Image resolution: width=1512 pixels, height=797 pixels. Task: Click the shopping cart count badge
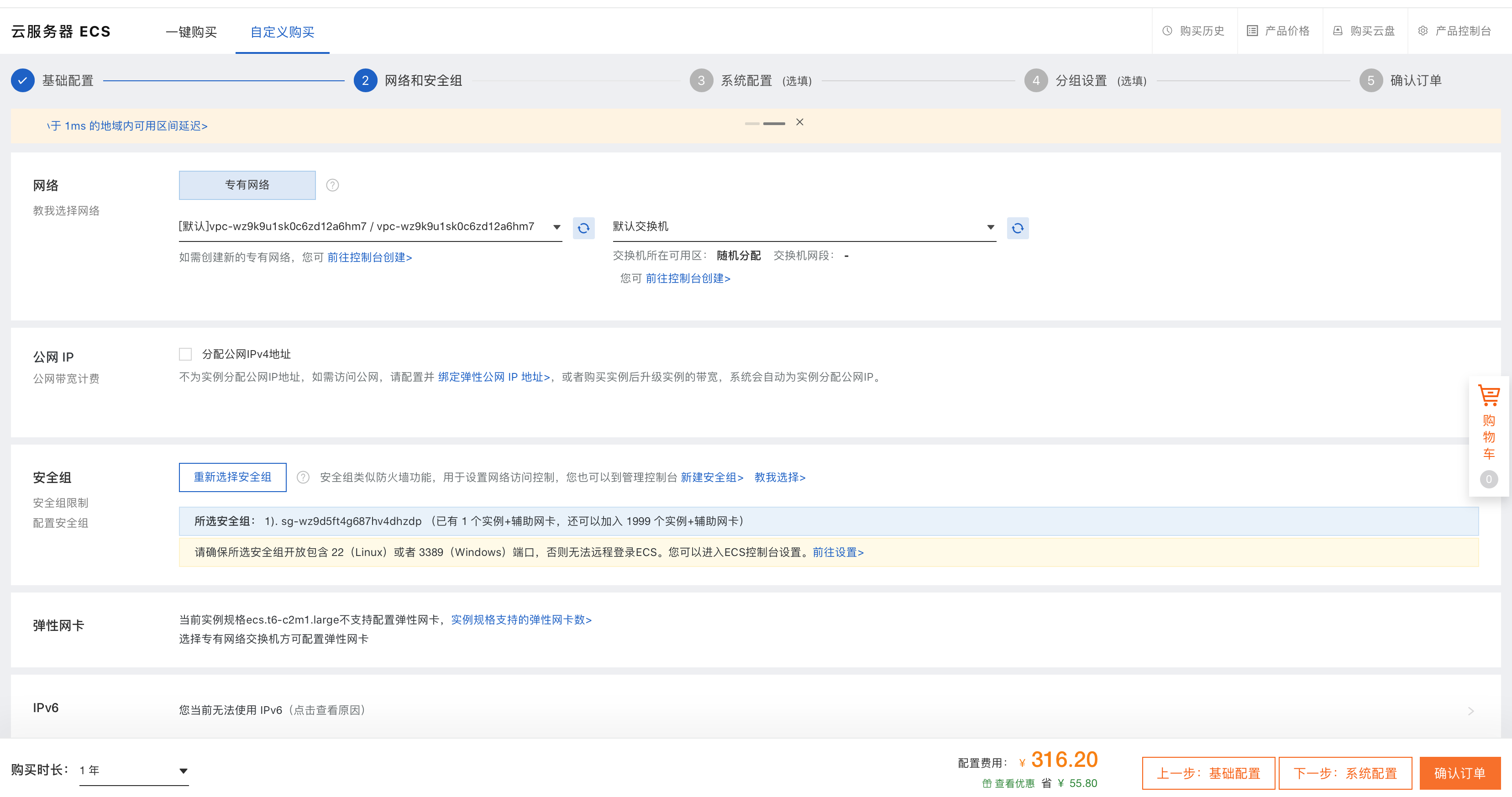coord(1489,479)
